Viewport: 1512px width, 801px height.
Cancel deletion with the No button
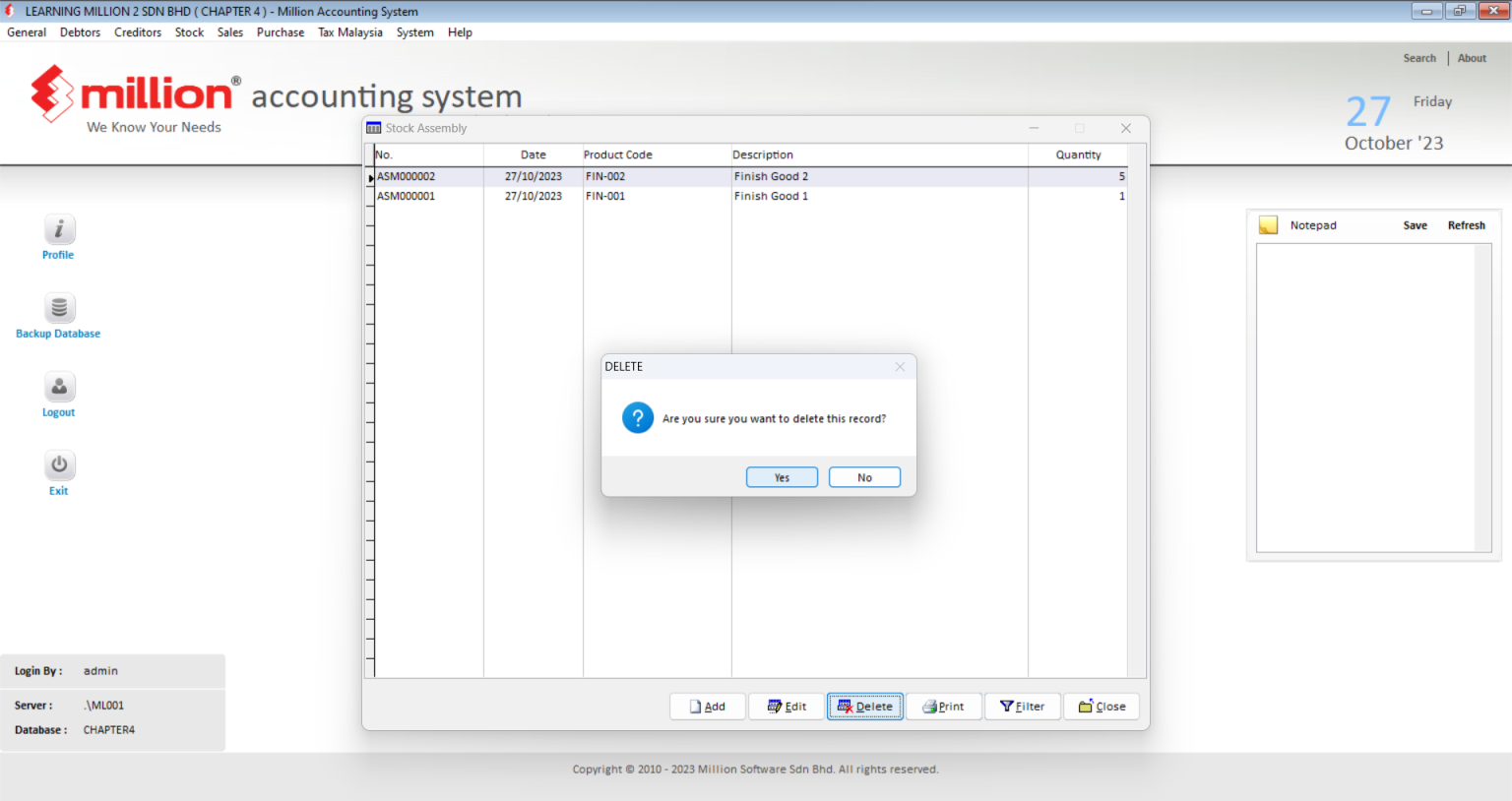point(864,477)
